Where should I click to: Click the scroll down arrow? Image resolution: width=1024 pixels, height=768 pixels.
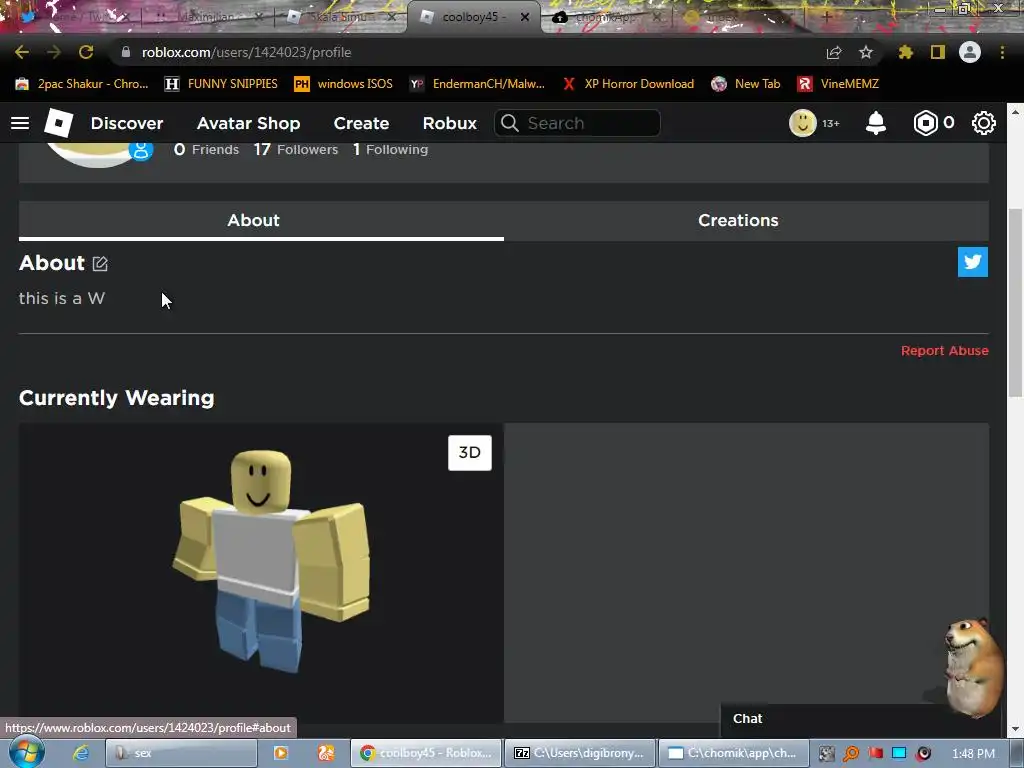click(1015, 729)
